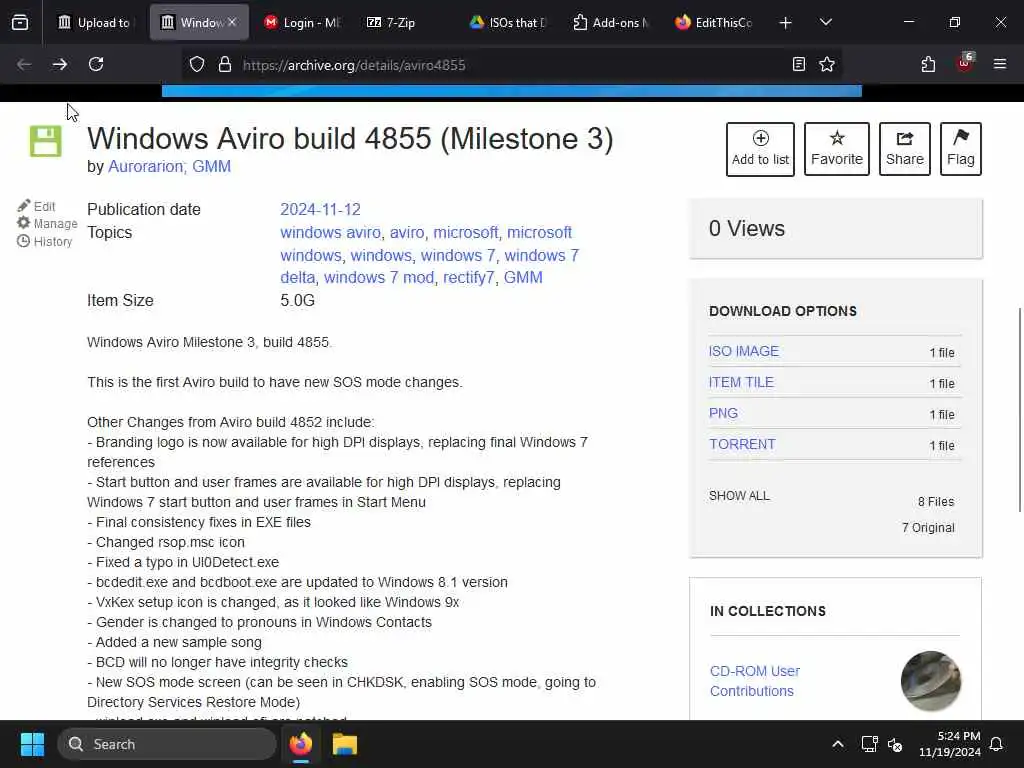Open the muted volume tray icon
Screen dimensions: 1024x768
click(895, 744)
